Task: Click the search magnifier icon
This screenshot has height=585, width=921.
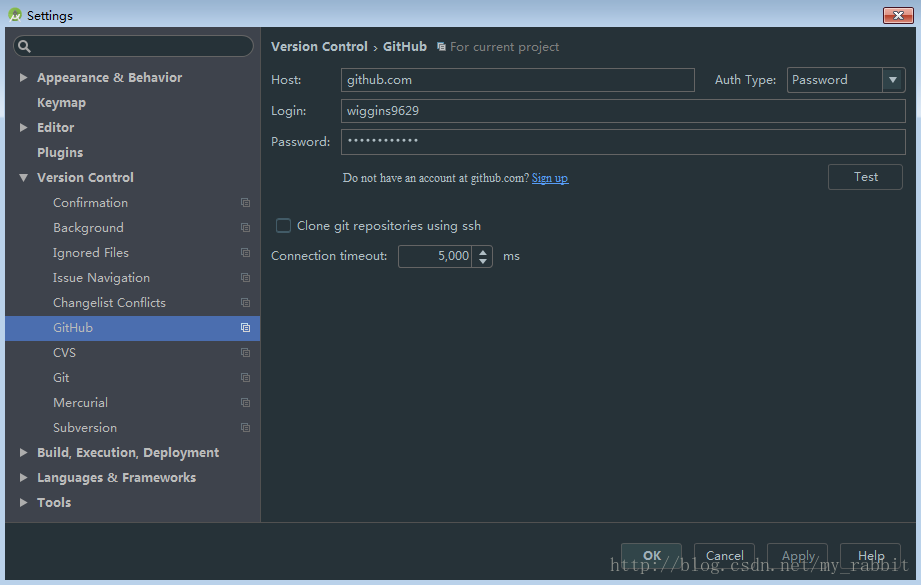Action: (24, 46)
